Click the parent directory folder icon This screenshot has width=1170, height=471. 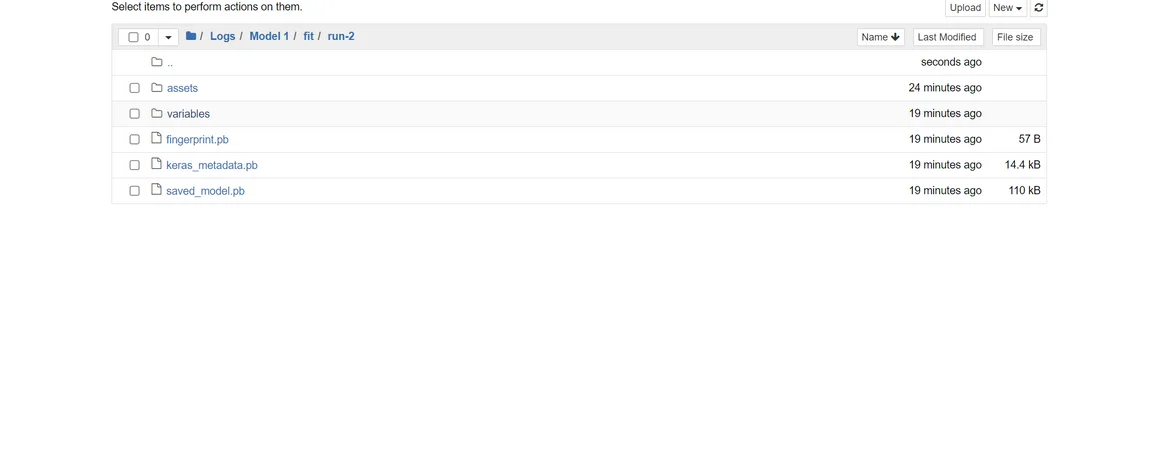pos(157,62)
